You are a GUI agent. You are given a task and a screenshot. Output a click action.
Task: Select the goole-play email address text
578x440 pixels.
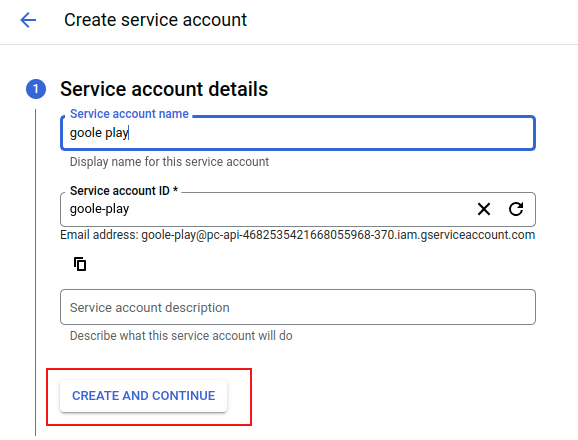(338, 235)
